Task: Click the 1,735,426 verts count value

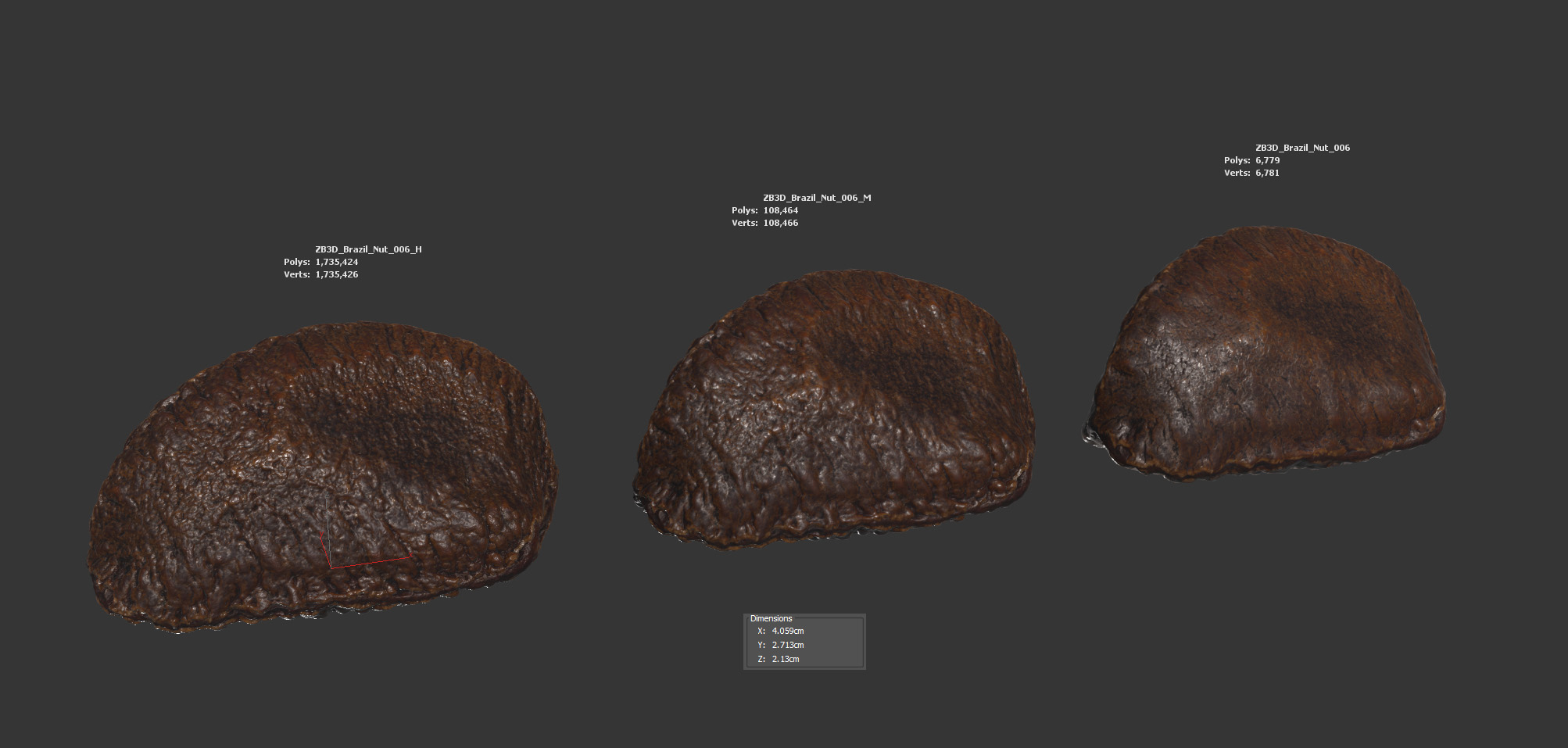Action: [337, 274]
